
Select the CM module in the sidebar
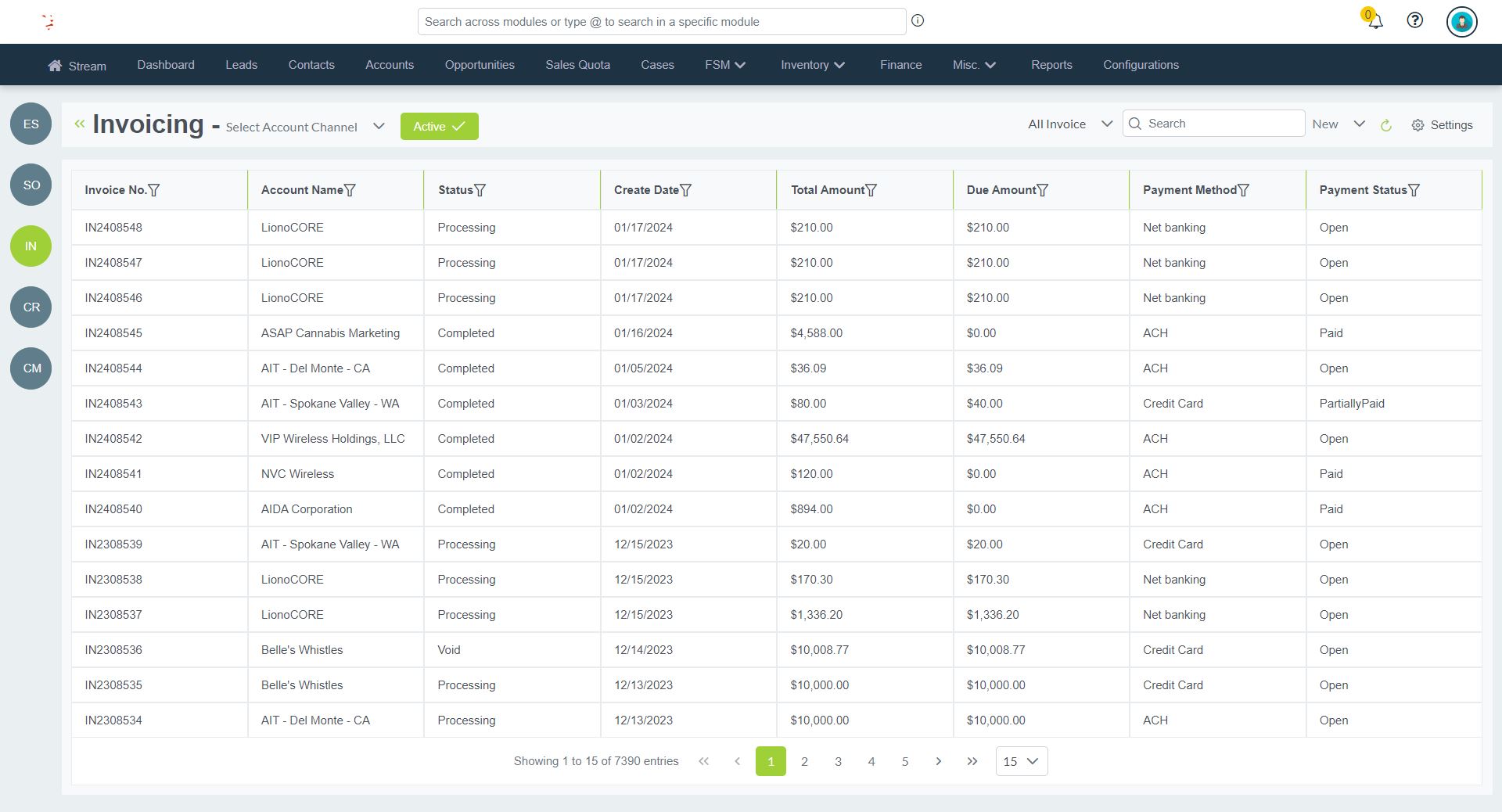pos(30,368)
